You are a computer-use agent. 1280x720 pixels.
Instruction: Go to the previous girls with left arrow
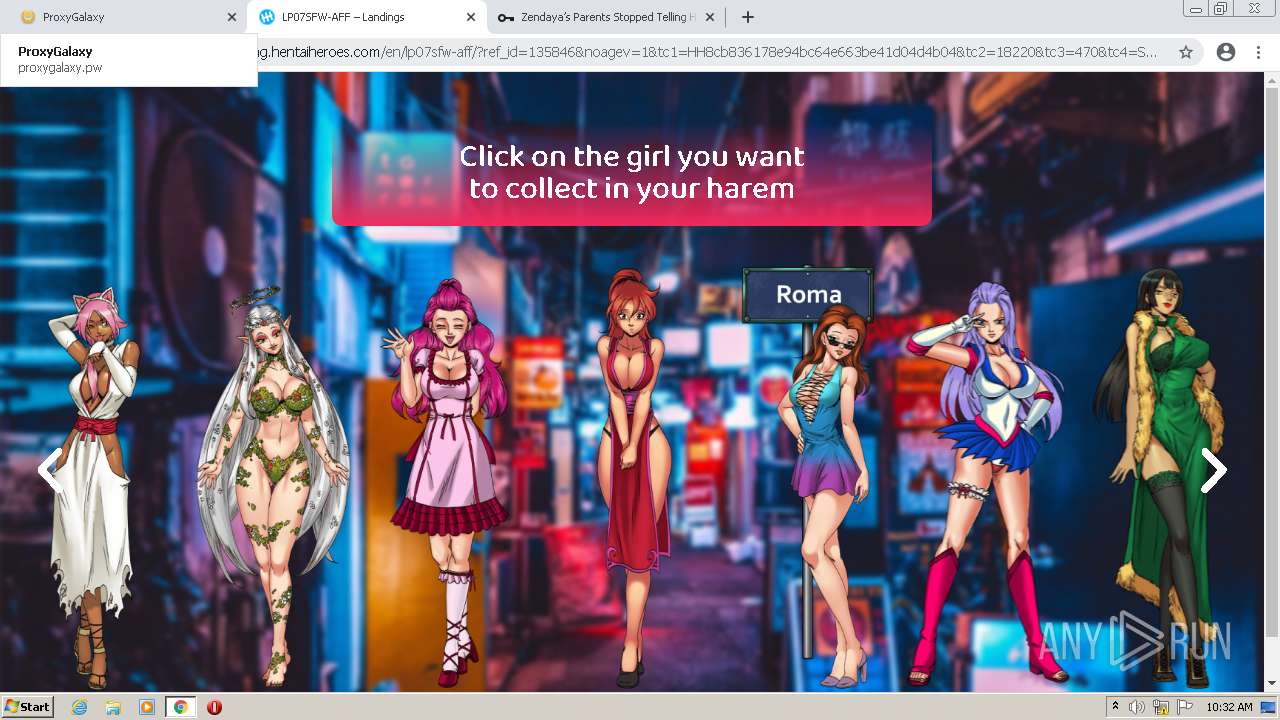tap(49, 470)
